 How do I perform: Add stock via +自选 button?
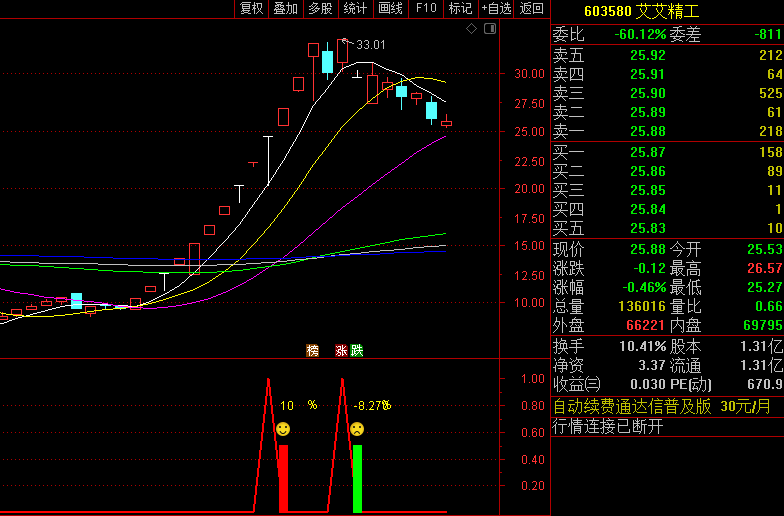496,8
